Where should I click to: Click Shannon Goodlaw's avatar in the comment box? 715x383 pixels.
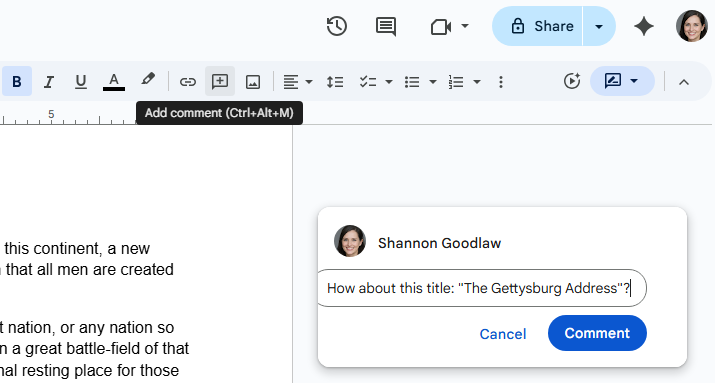350,241
